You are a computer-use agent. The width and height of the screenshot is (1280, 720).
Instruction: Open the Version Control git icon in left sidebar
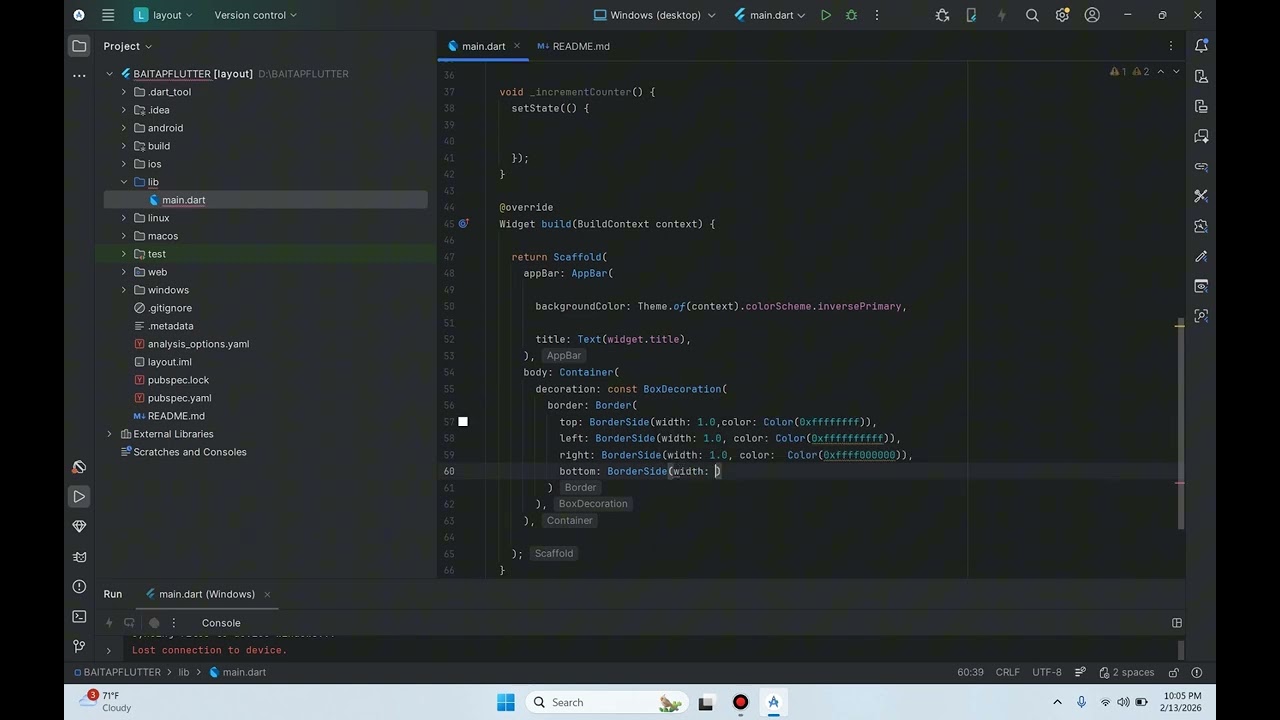pos(79,647)
